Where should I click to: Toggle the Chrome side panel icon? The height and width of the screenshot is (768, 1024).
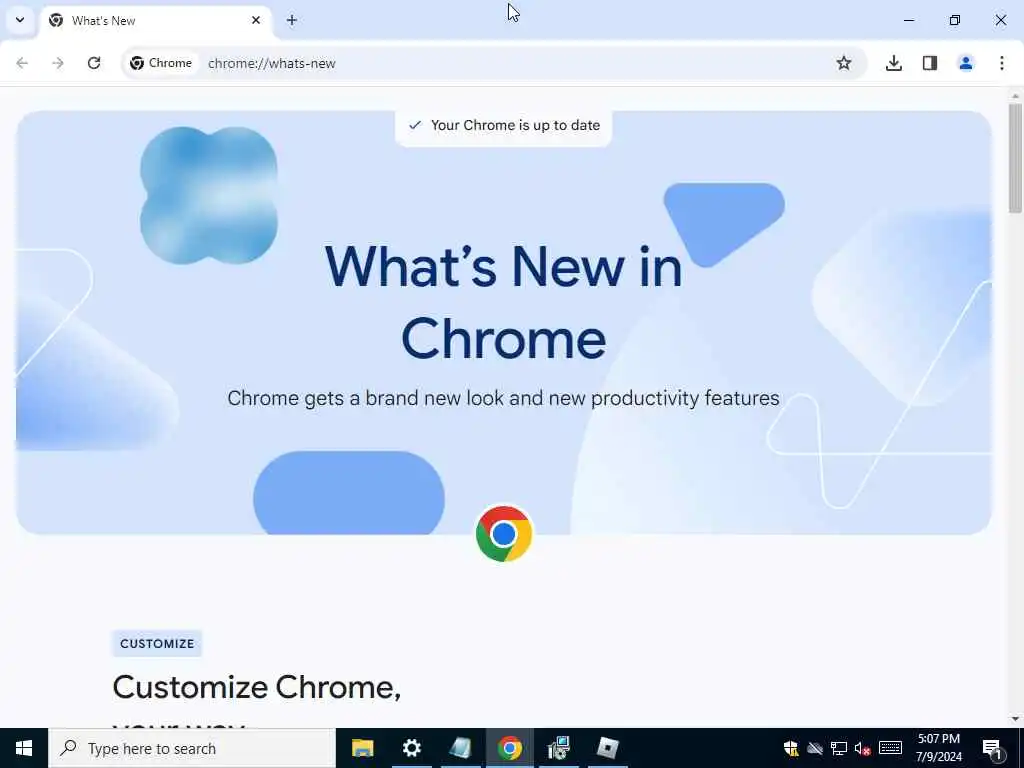[930, 63]
